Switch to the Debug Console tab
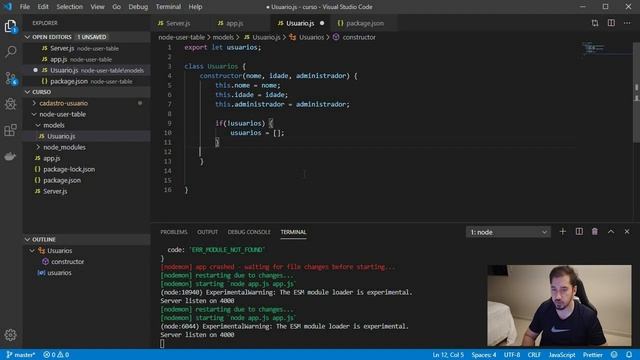Image resolution: width=640 pixels, height=360 pixels. [249, 232]
